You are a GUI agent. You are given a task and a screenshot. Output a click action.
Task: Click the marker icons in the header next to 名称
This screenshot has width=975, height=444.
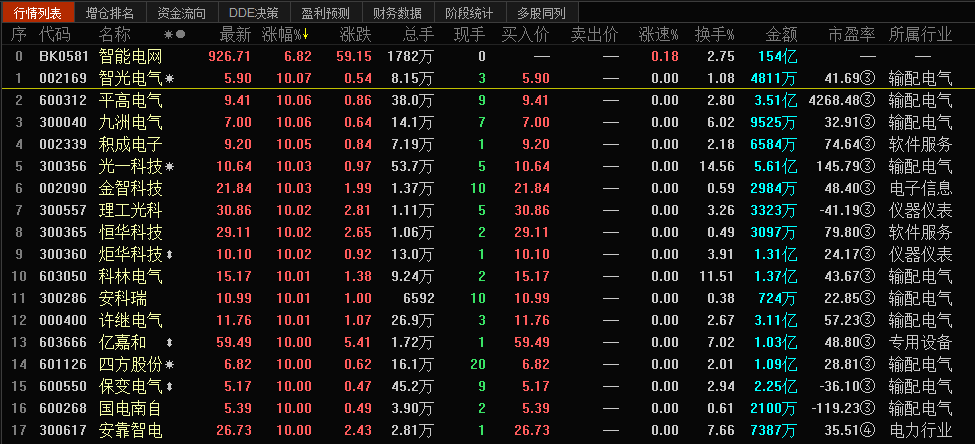coord(175,35)
